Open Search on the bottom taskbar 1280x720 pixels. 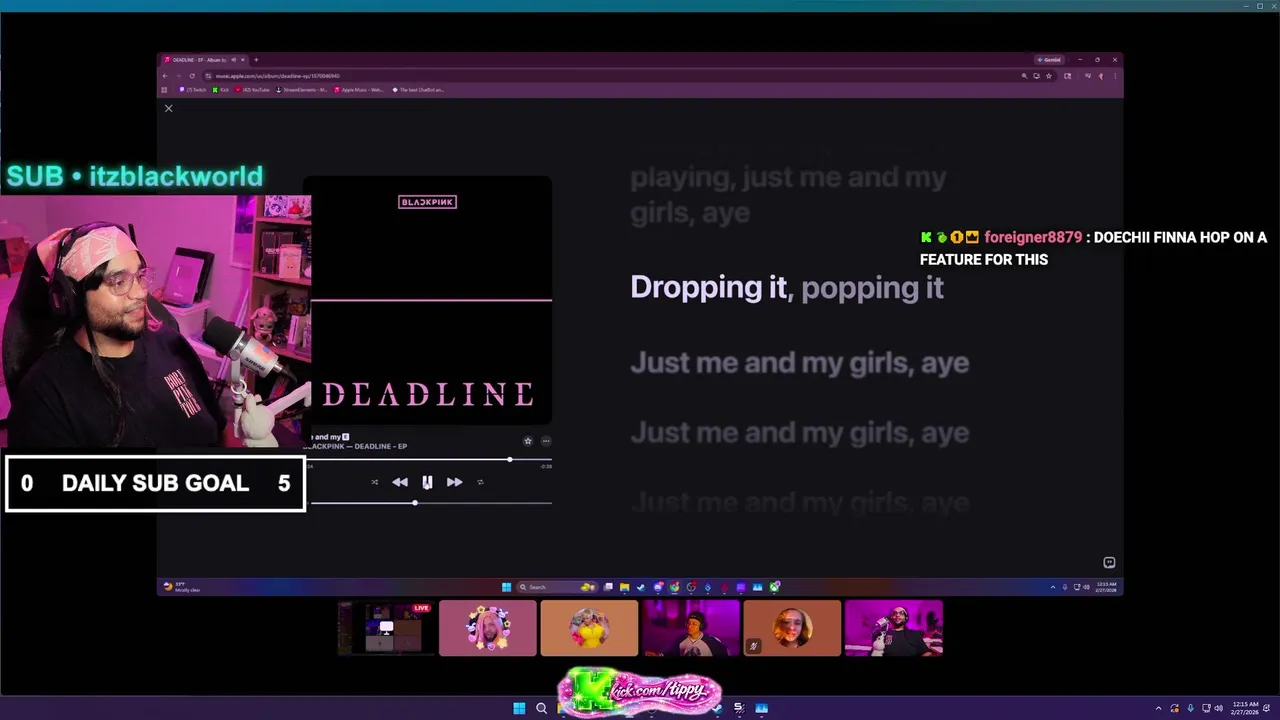(541, 708)
